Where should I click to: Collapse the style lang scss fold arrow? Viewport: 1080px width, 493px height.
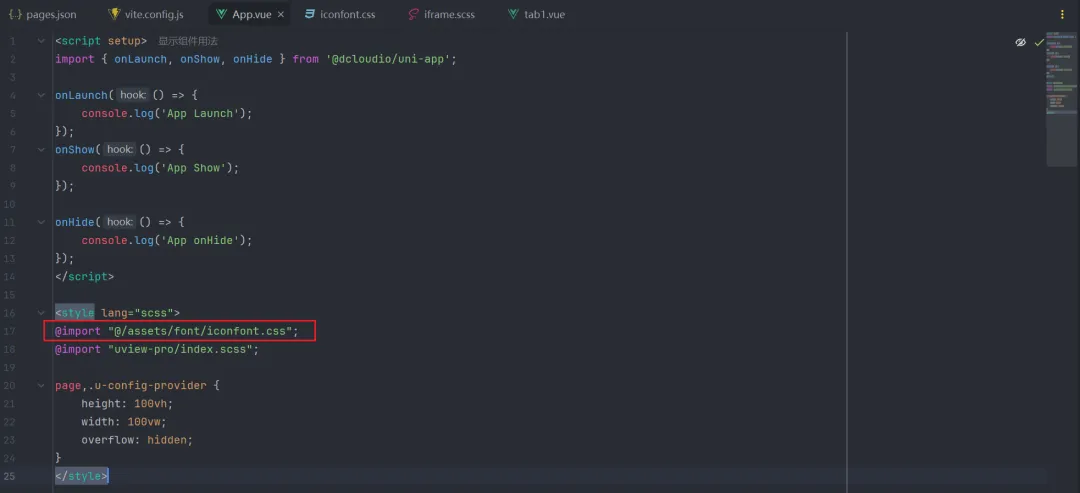tap(41, 313)
